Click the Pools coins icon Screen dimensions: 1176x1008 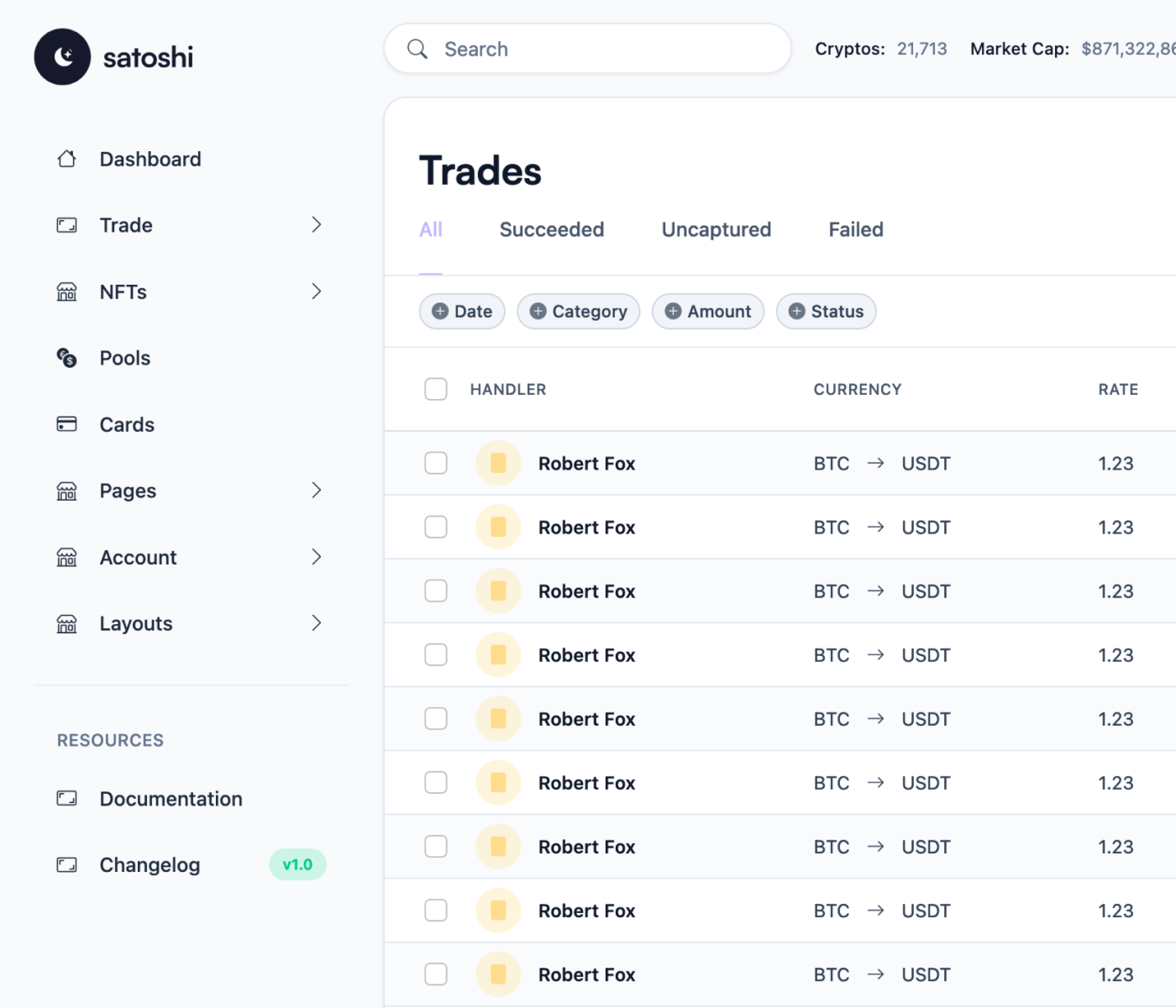[x=66, y=357]
